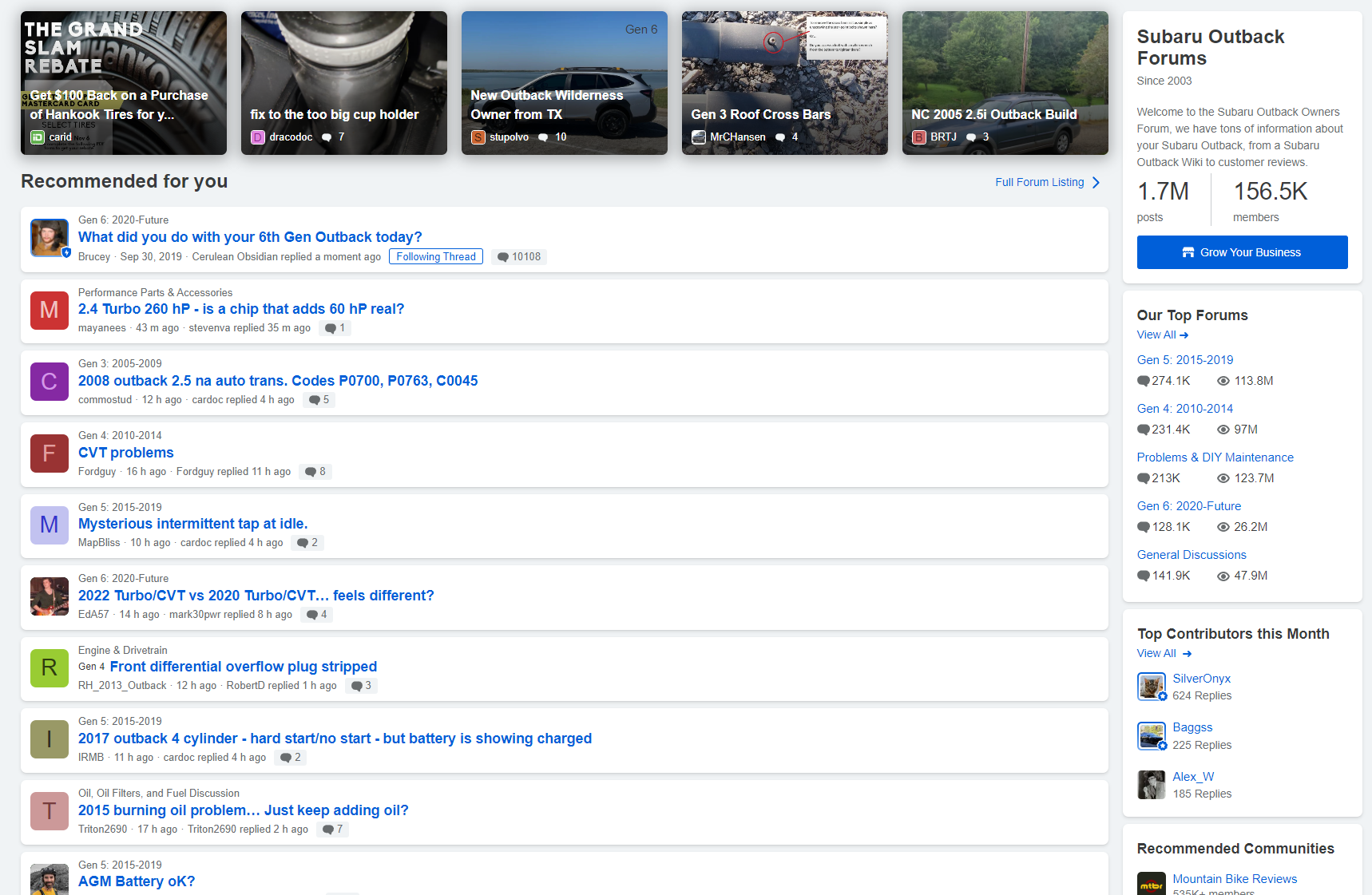The width and height of the screenshot is (1372, 895).
Task: Click the reply bubble on 2015 burning oil thread
Action: [x=332, y=830]
